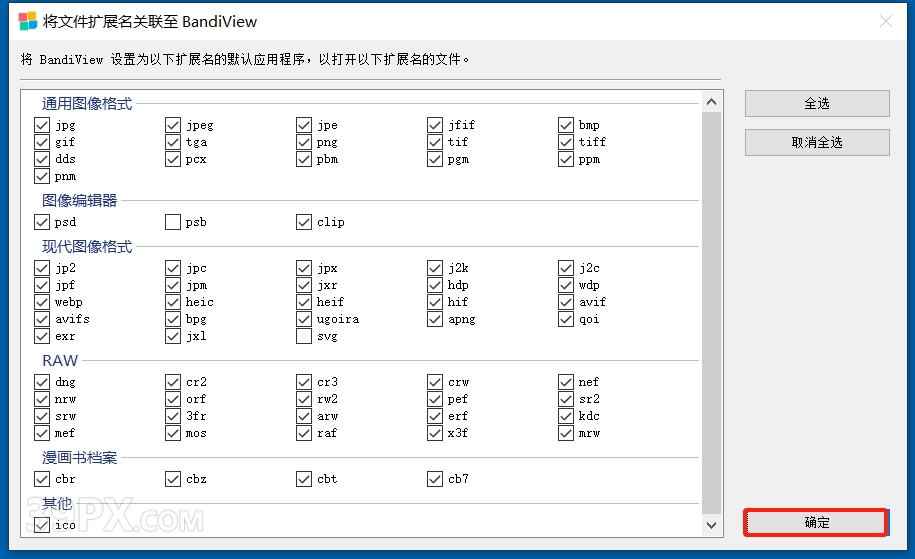Toggle the ugoira checkbox

(x=304, y=319)
